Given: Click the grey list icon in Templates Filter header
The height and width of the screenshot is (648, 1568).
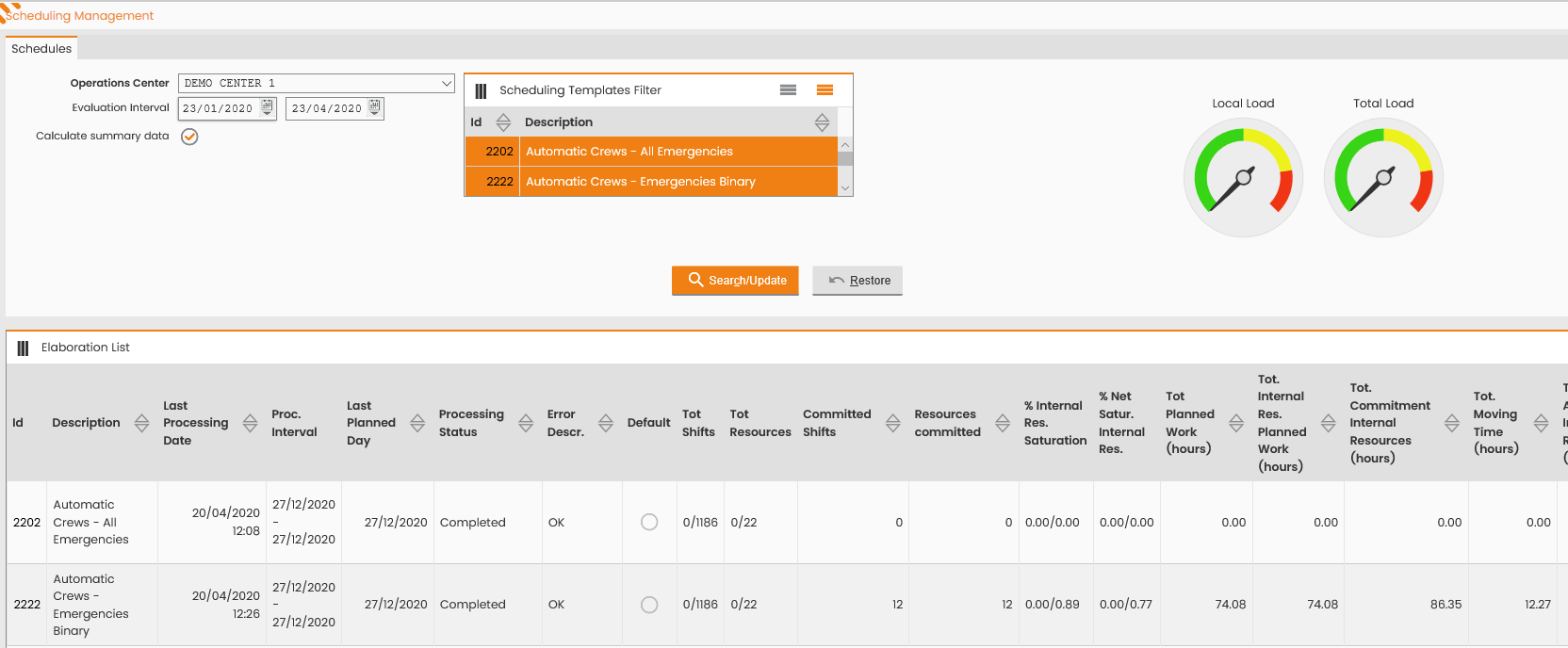Looking at the screenshot, I should point(789,90).
